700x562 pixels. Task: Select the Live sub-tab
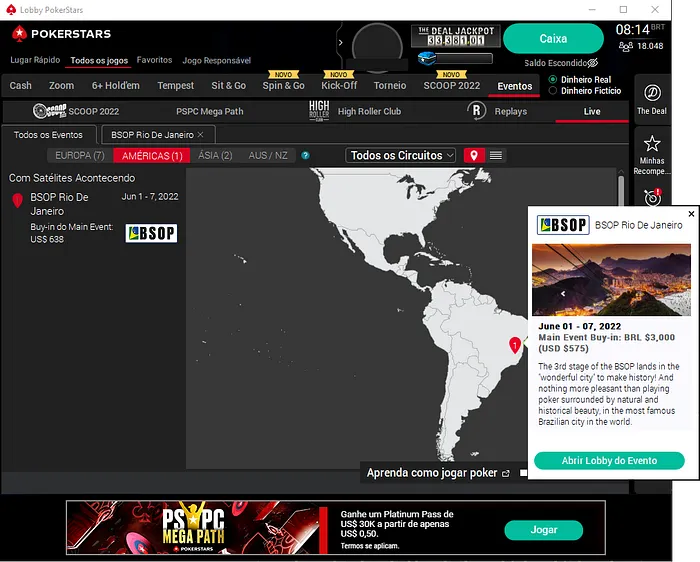coord(592,111)
